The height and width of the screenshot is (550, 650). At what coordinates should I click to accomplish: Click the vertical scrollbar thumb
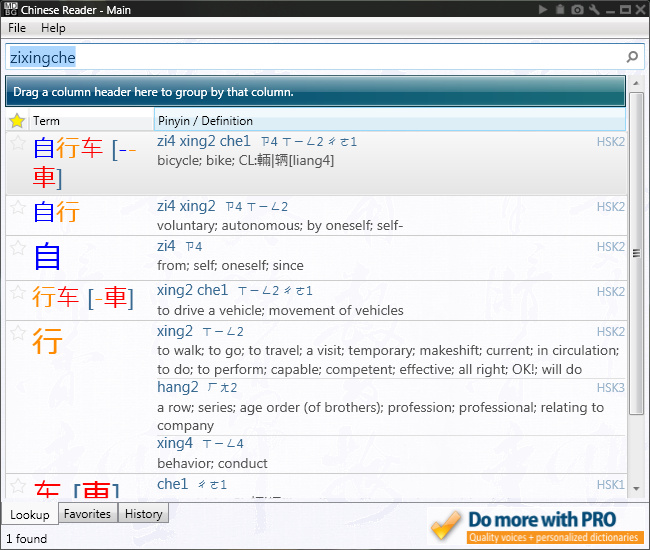(x=636, y=253)
